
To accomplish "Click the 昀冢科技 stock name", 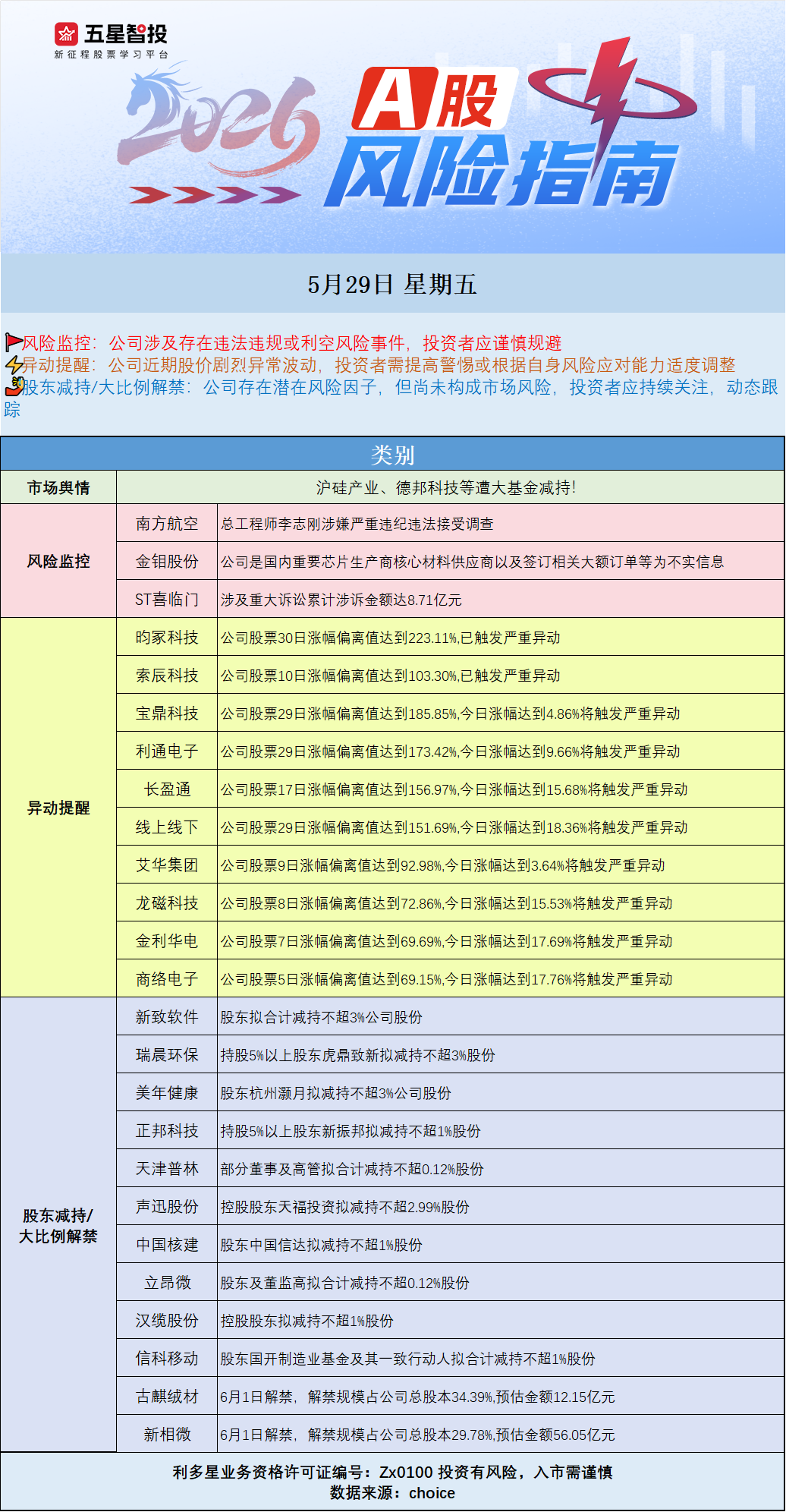I will click(x=167, y=638).
